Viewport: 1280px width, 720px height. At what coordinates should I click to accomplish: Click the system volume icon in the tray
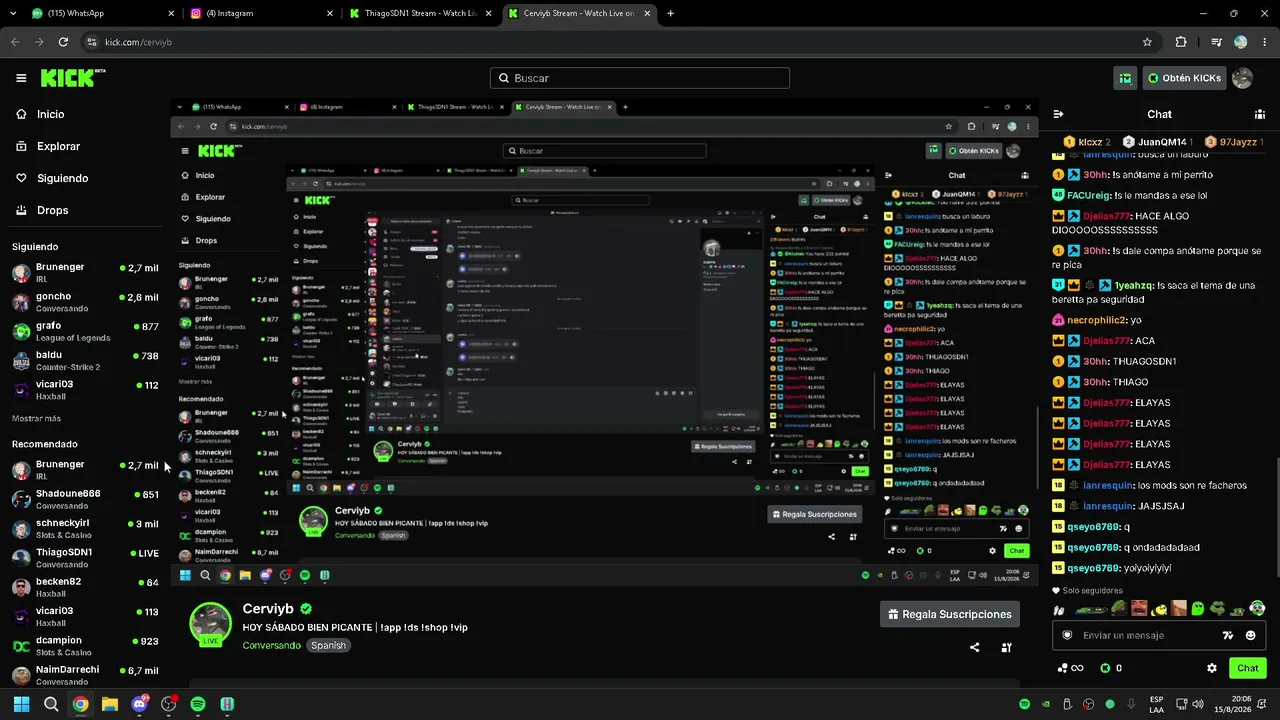pyautogui.click(x=1200, y=704)
